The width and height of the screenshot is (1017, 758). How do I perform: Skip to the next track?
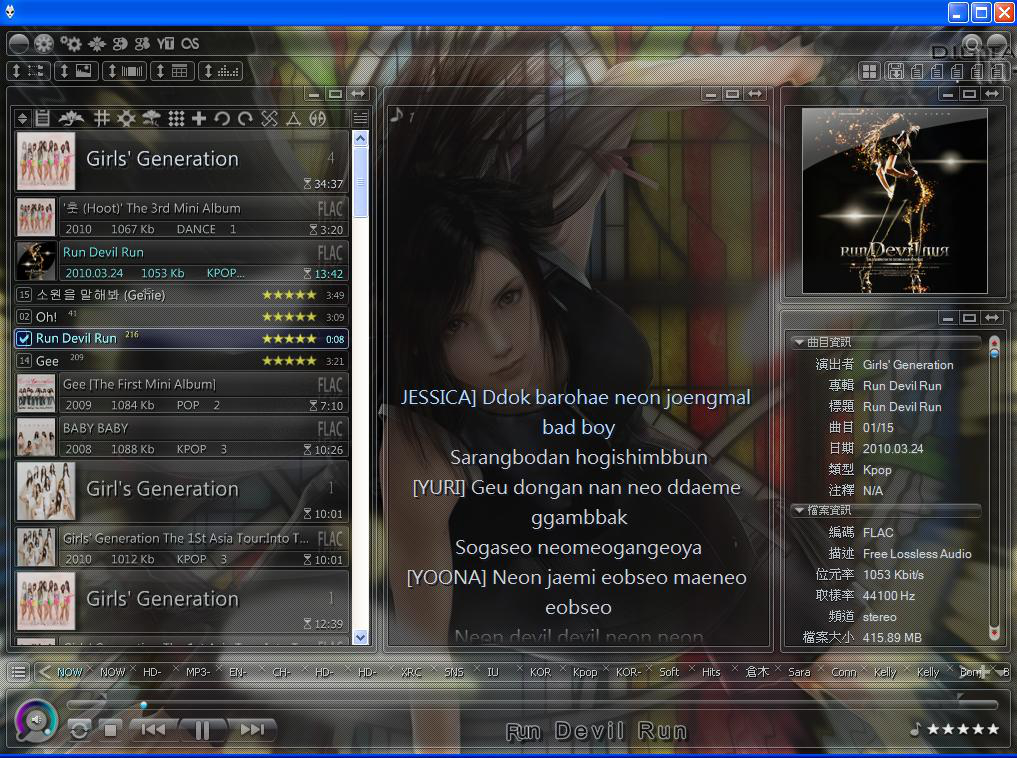[x=252, y=730]
